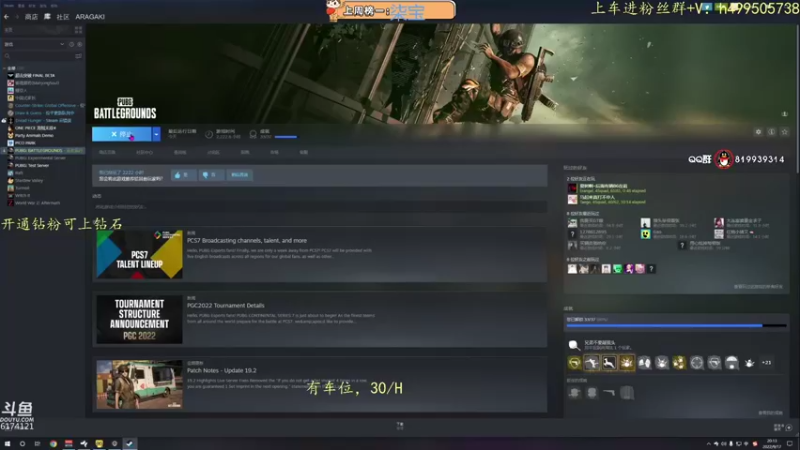The image size is (800, 450).
Task: Click the play time clock icon
Action: (x=209, y=134)
